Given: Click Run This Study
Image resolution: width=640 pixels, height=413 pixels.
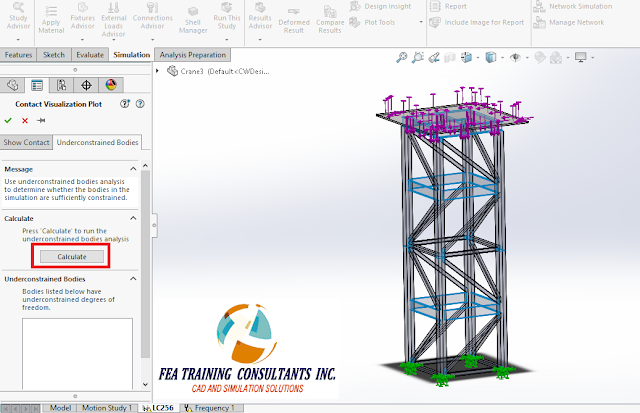Looking at the screenshot, I should 227,16.
